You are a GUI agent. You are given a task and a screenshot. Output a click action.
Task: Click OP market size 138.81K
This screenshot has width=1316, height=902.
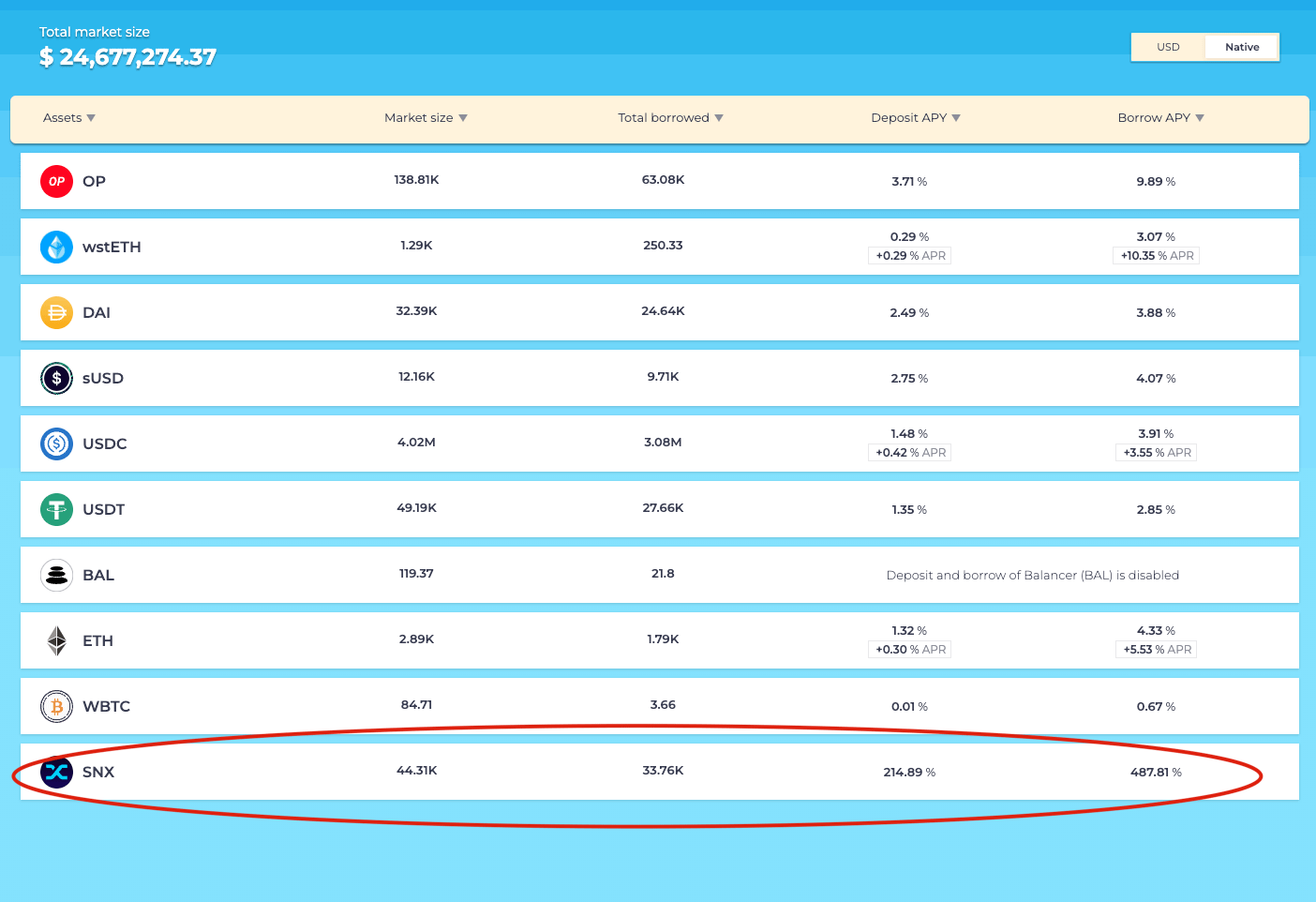click(416, 179)
